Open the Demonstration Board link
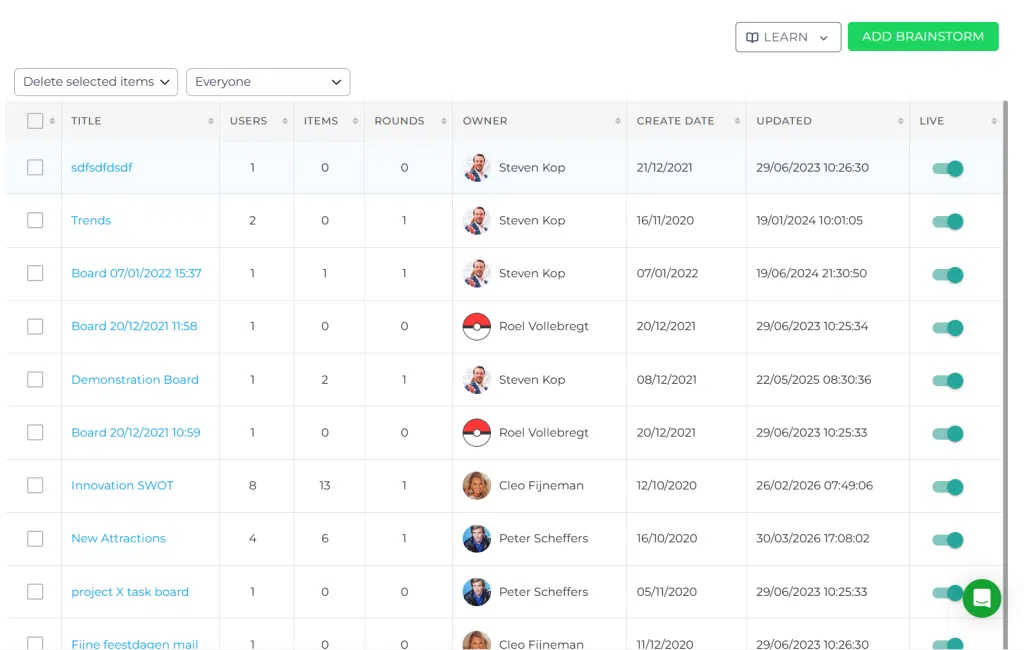 pos(135,380)
